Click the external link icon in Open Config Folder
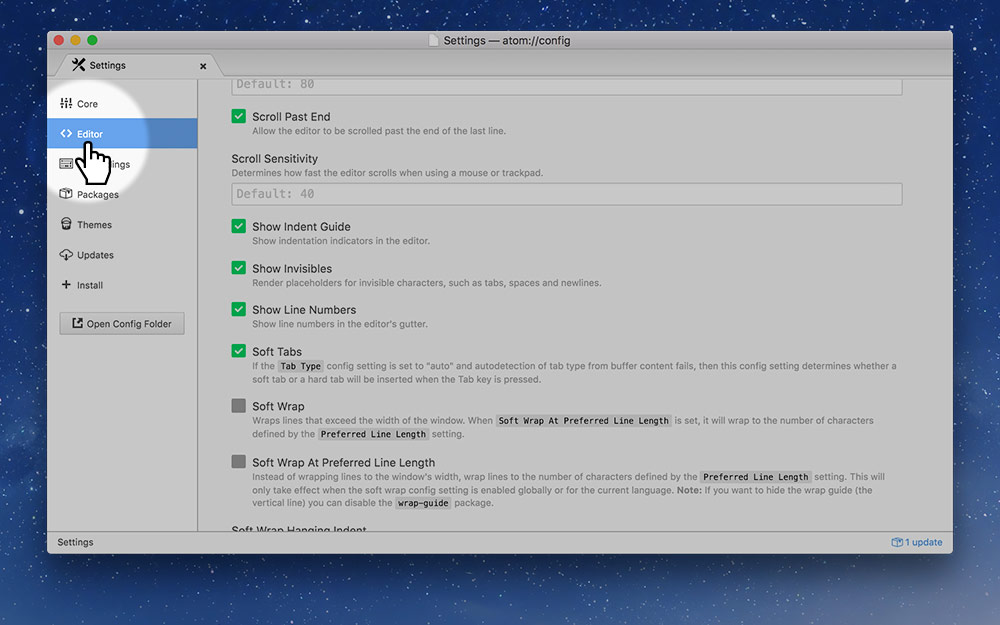 77,323
